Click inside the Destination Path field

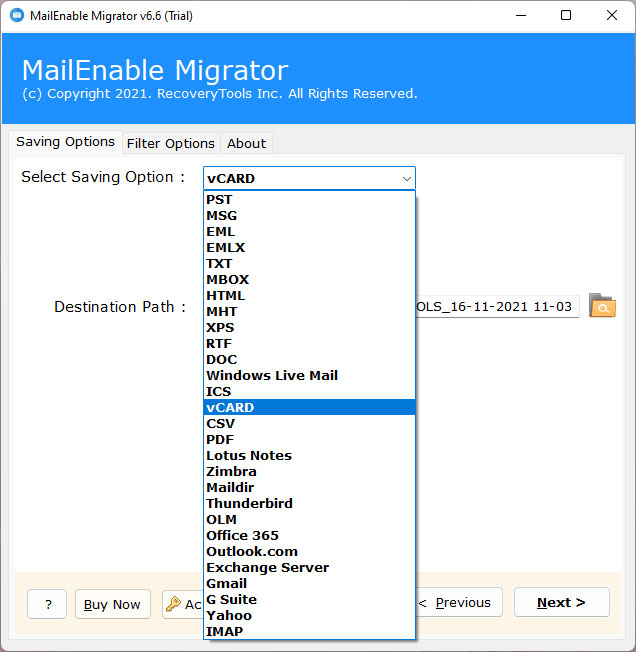coord(497,307)
